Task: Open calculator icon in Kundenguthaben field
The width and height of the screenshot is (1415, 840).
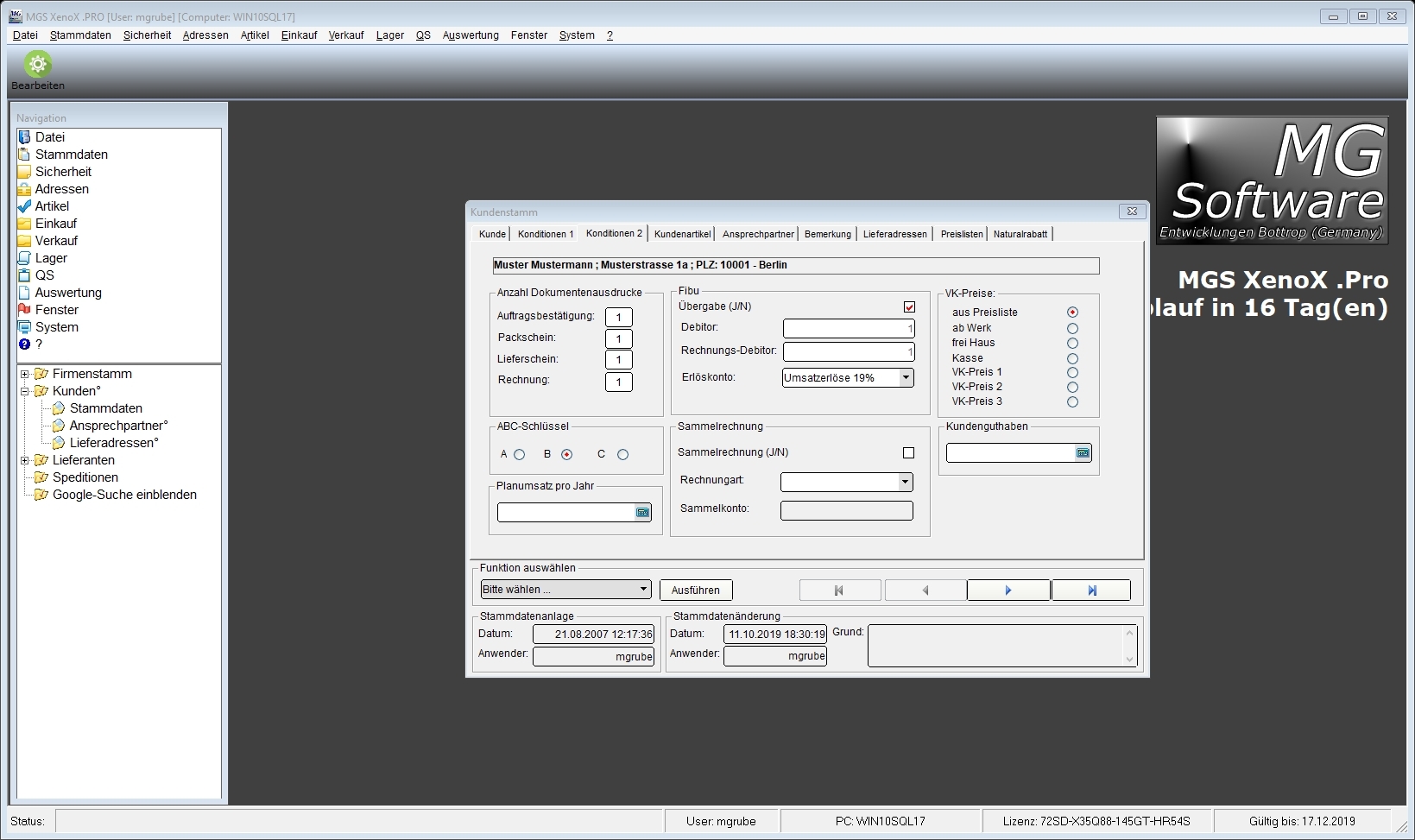Action: tap(1083, 453)
